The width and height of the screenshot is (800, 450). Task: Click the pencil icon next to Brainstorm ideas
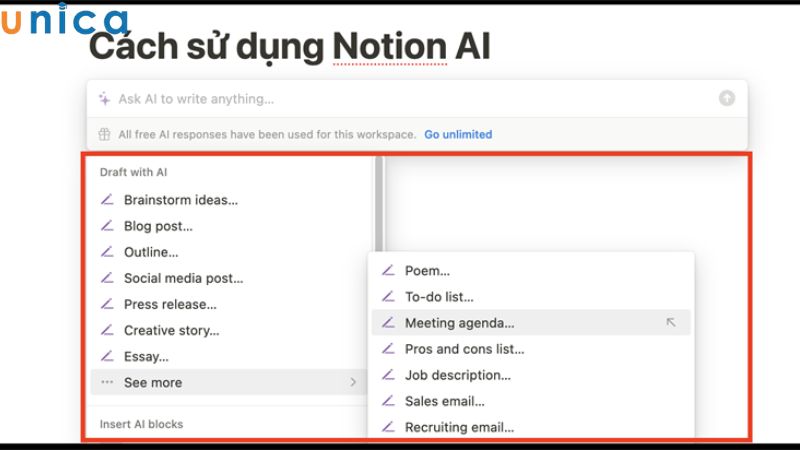[x=107, y=199]
